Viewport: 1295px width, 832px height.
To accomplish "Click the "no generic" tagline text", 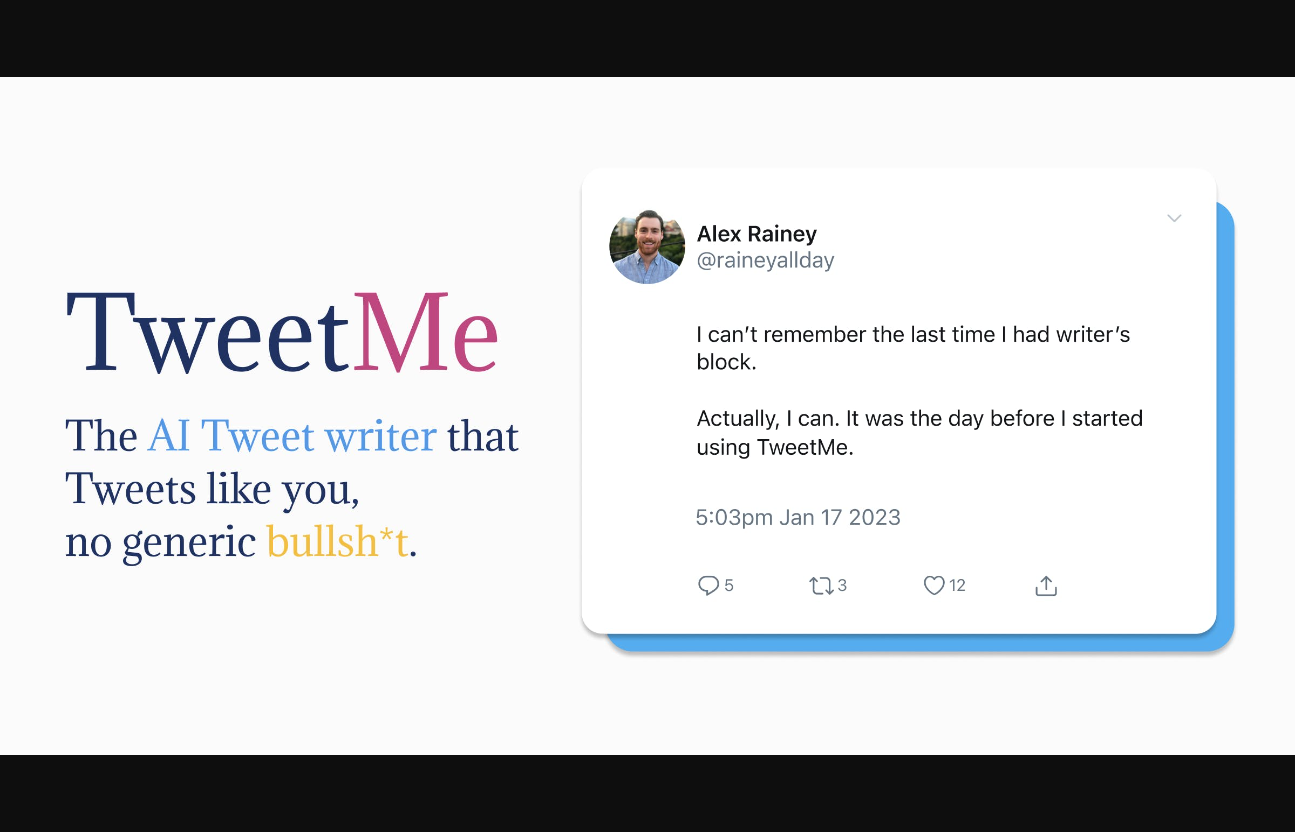I will click(160, 542).
